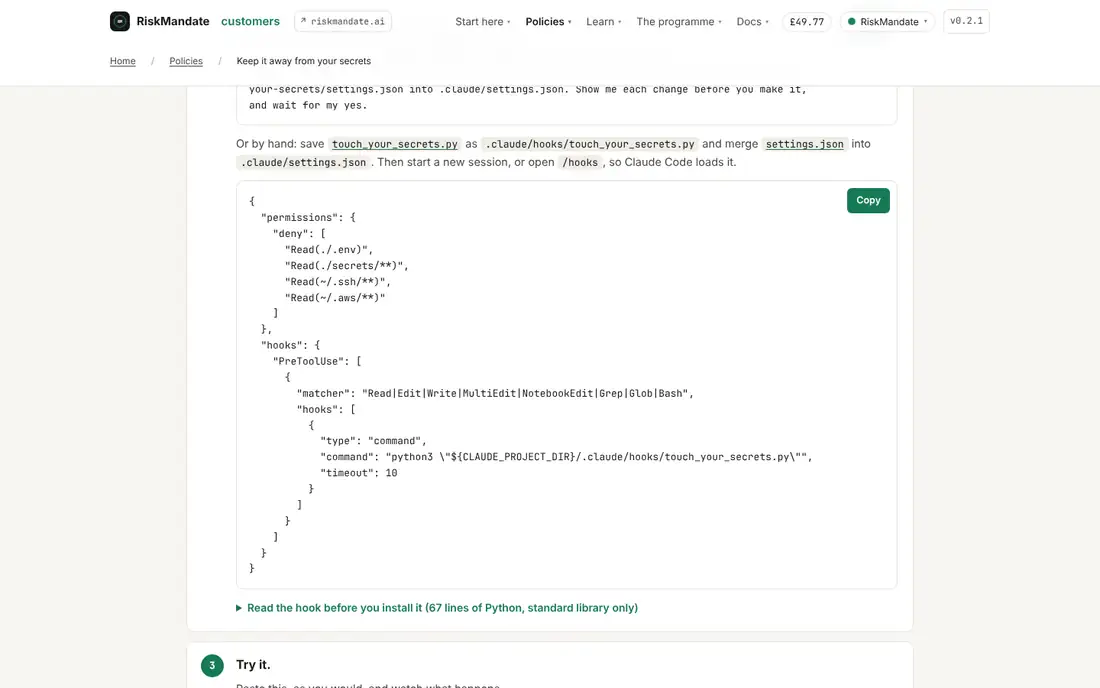Expand the Docs menu
This screenshot has width=1100, height=688.
tap(753, 22)
